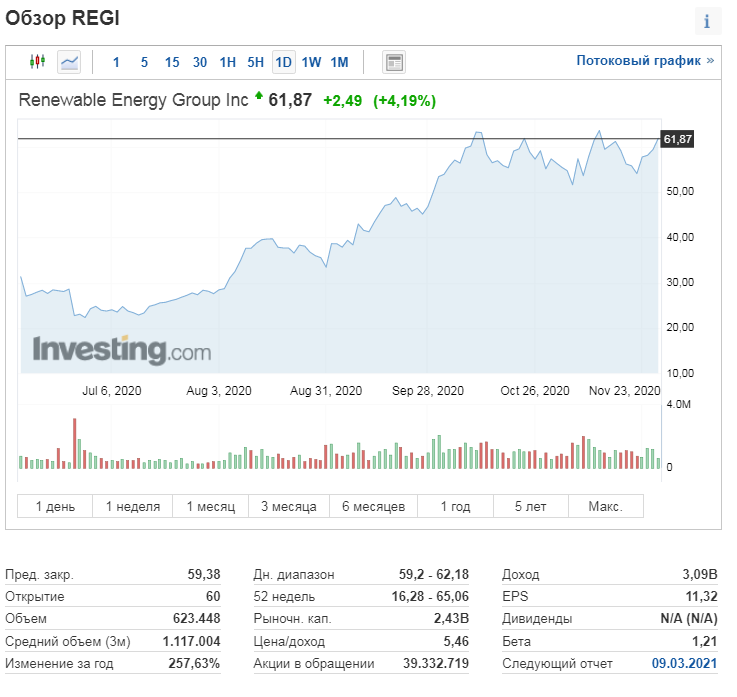Click the Рыночн. кап. value 2,43B
This screenshot has height=697, width=737.
451,618
